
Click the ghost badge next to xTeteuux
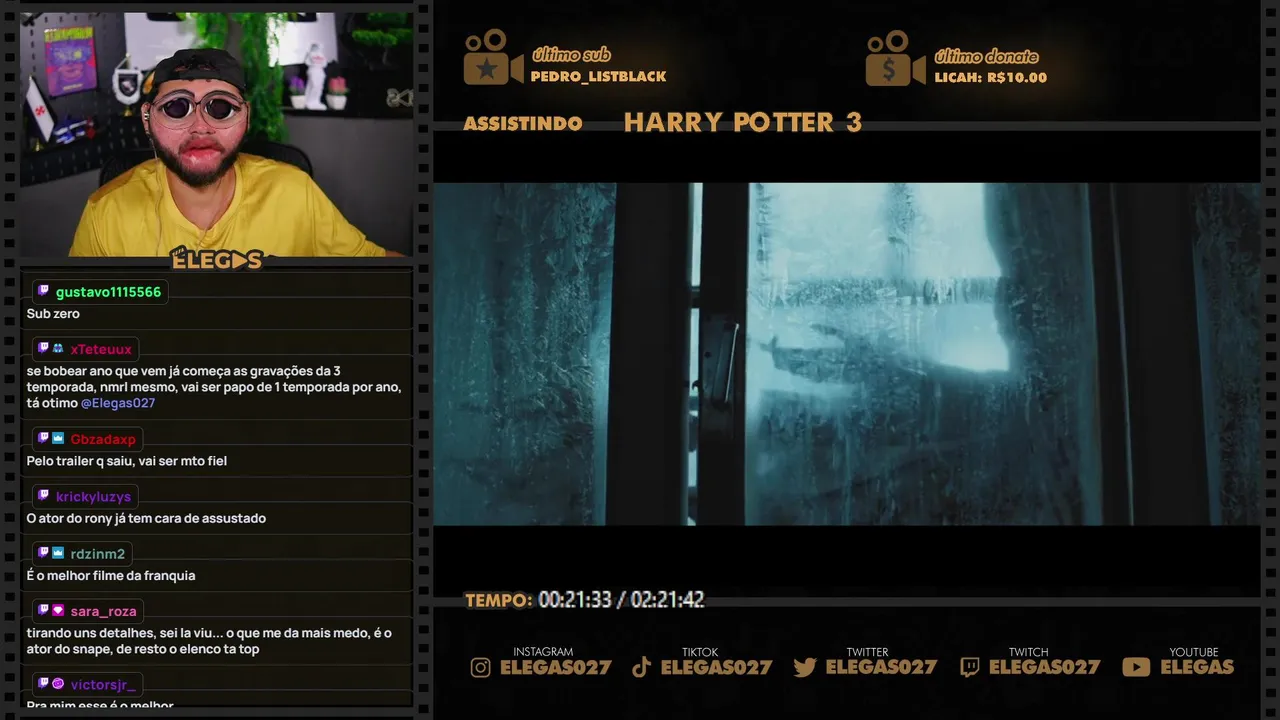coord(58,349)
